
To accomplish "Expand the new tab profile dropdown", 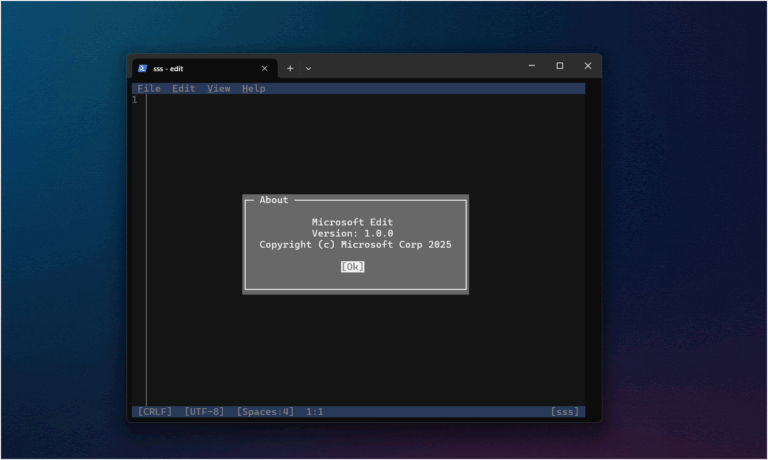I will 308,69.
